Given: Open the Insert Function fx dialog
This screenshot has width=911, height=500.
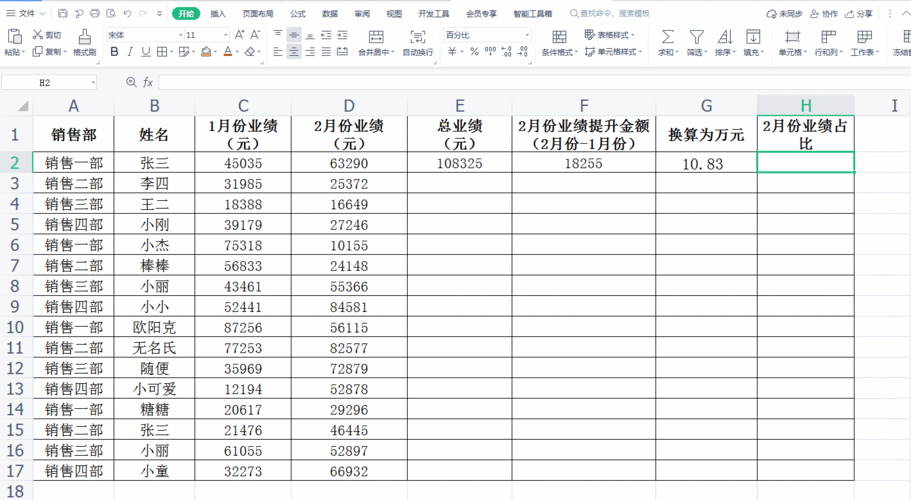Looking at the screenshot, I should click(148, 82).
